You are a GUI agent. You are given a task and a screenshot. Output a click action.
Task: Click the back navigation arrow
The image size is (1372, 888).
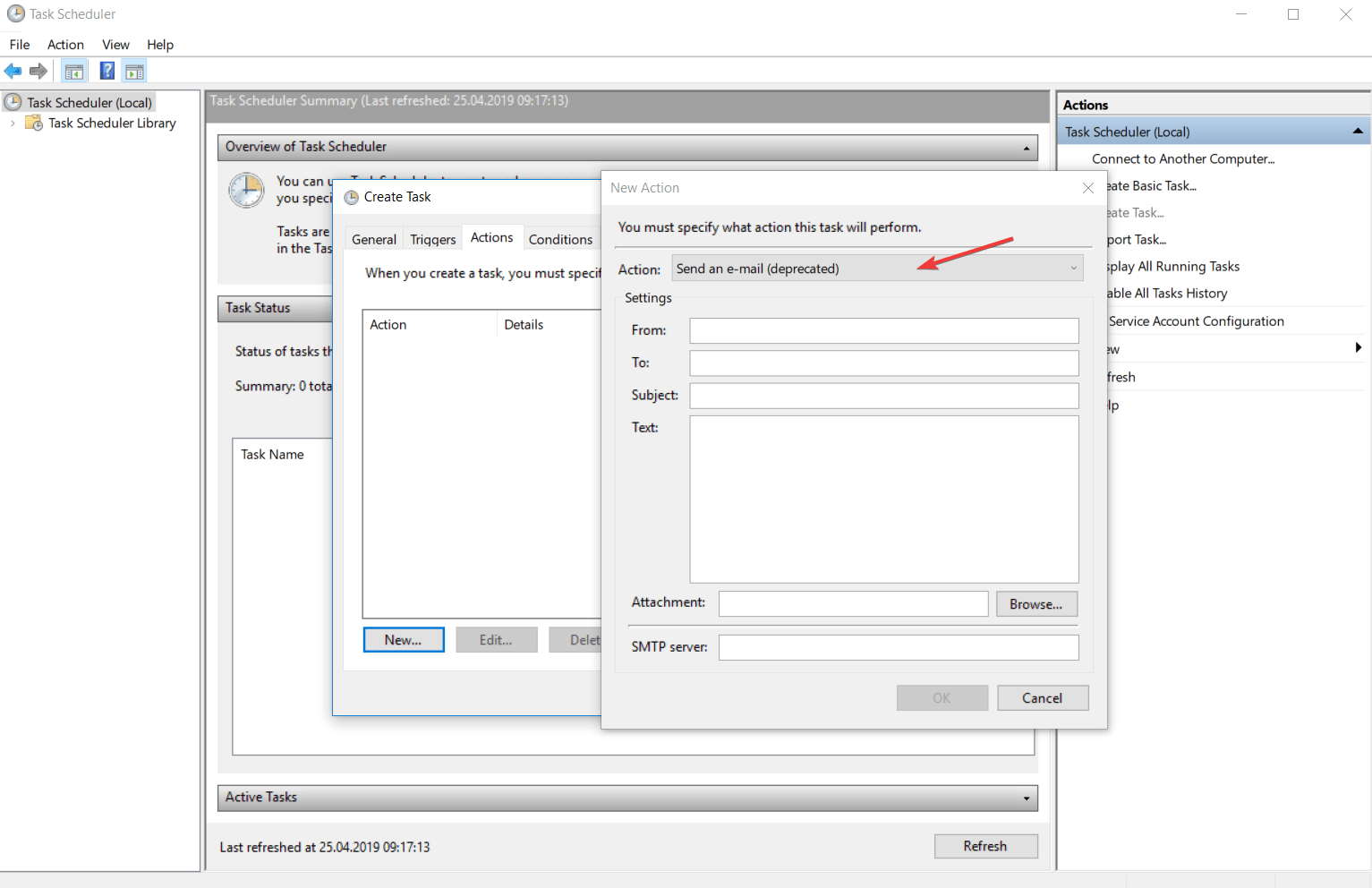point(13,71)
